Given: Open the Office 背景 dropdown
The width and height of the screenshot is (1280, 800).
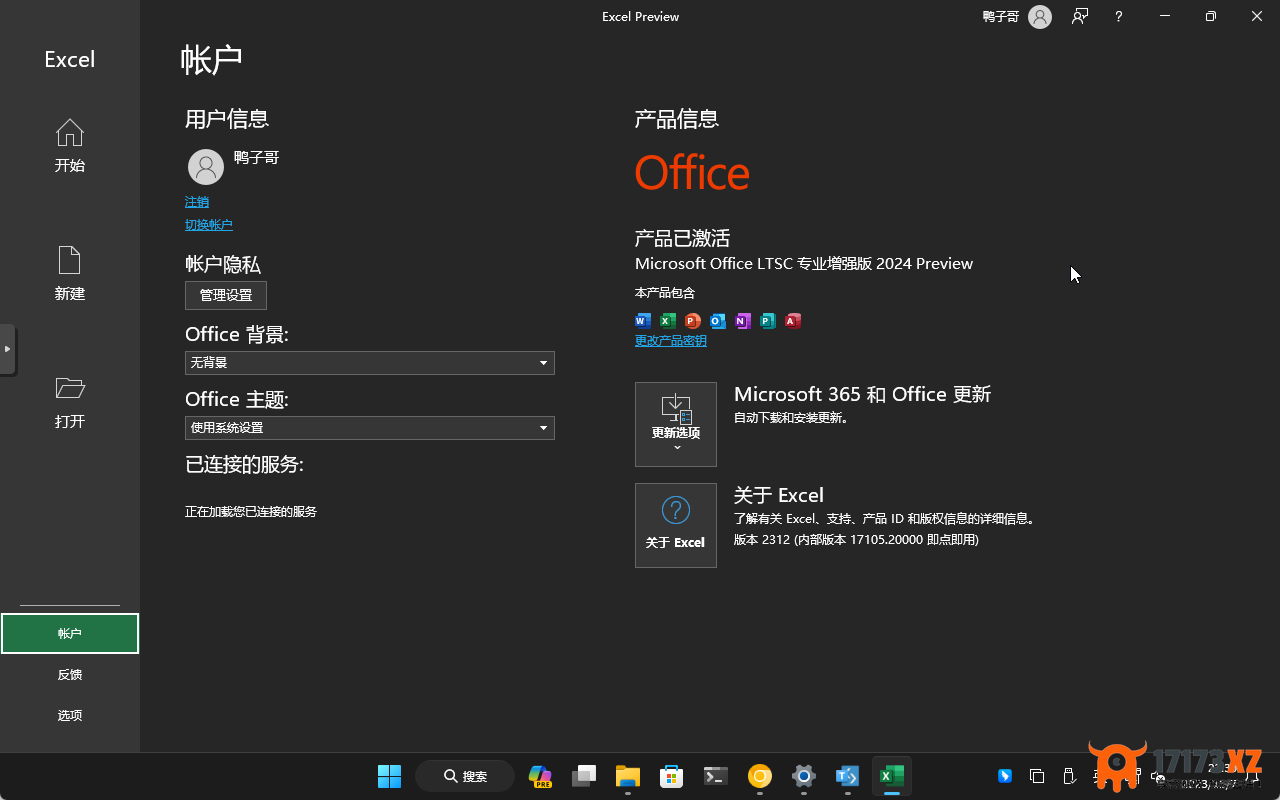Looking at the screenshot, I should pyautogui.click(x=370, y=363).
